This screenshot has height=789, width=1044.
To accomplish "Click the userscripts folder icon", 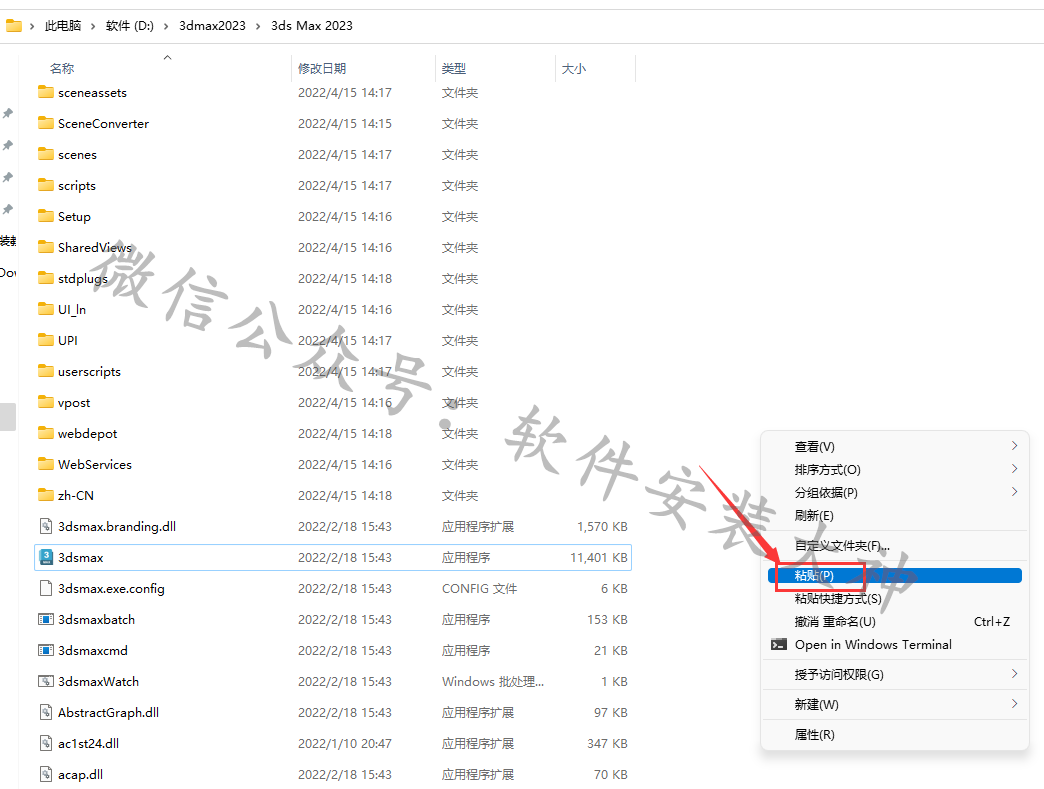I will pos(46,371).
